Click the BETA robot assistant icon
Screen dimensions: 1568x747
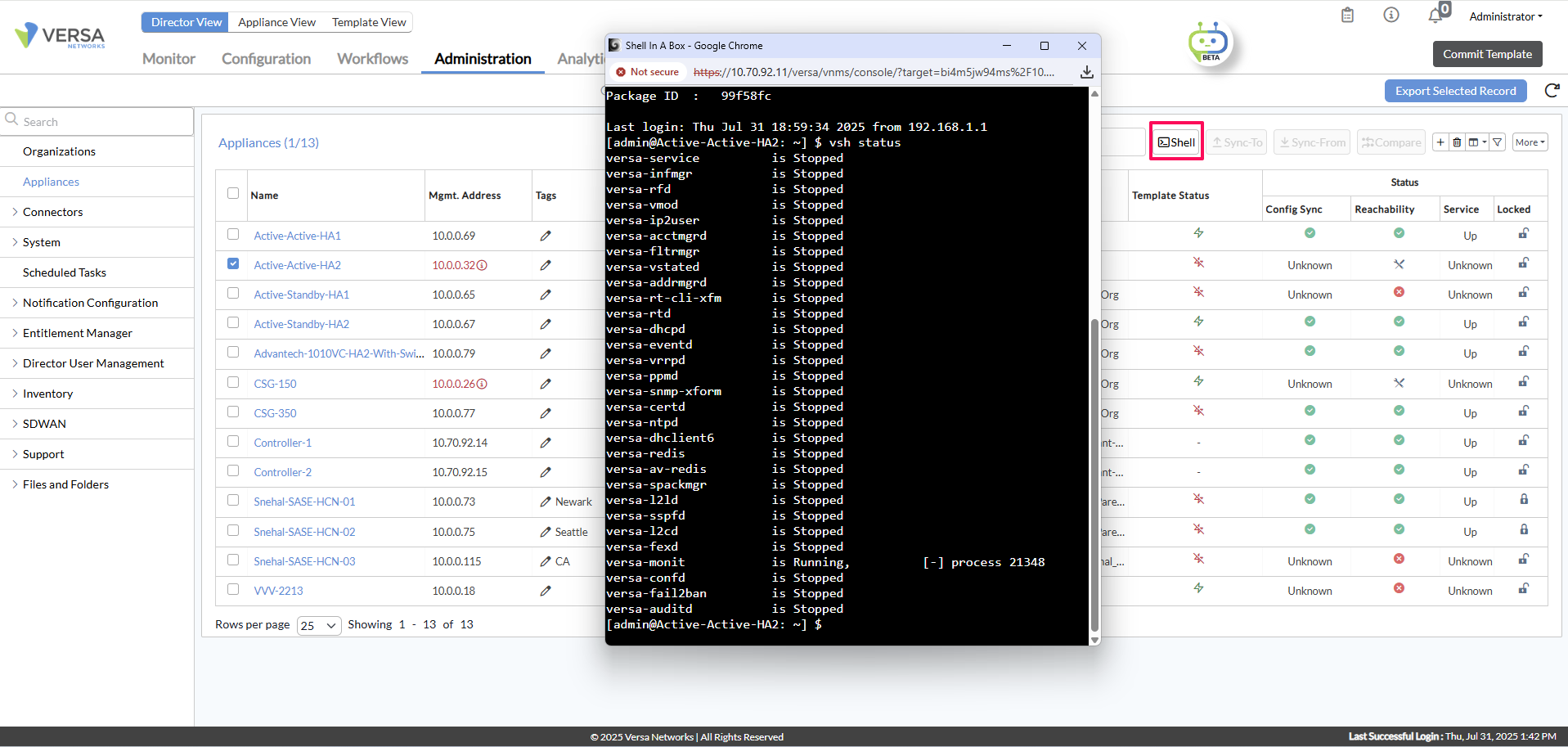tap(1208, 43)
